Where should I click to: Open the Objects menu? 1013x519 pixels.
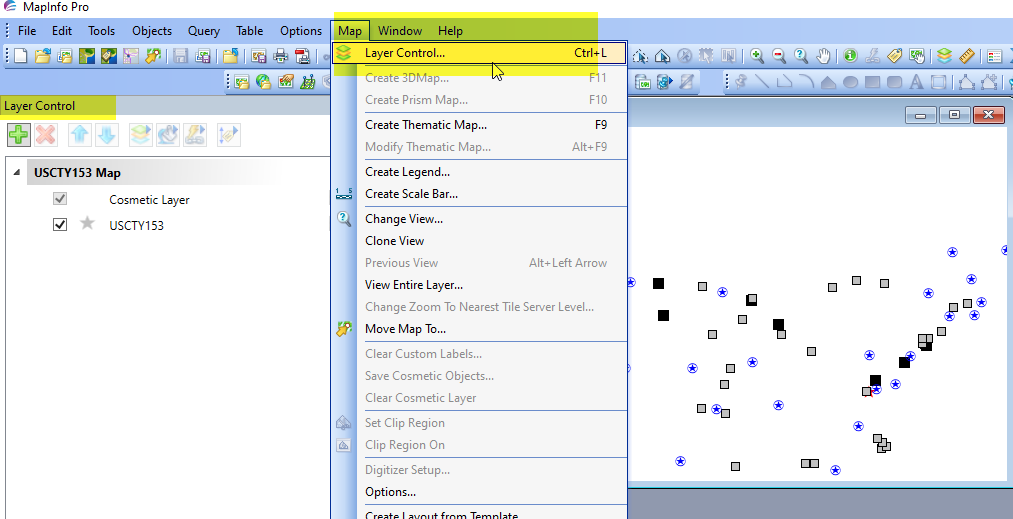pos(152,30)
